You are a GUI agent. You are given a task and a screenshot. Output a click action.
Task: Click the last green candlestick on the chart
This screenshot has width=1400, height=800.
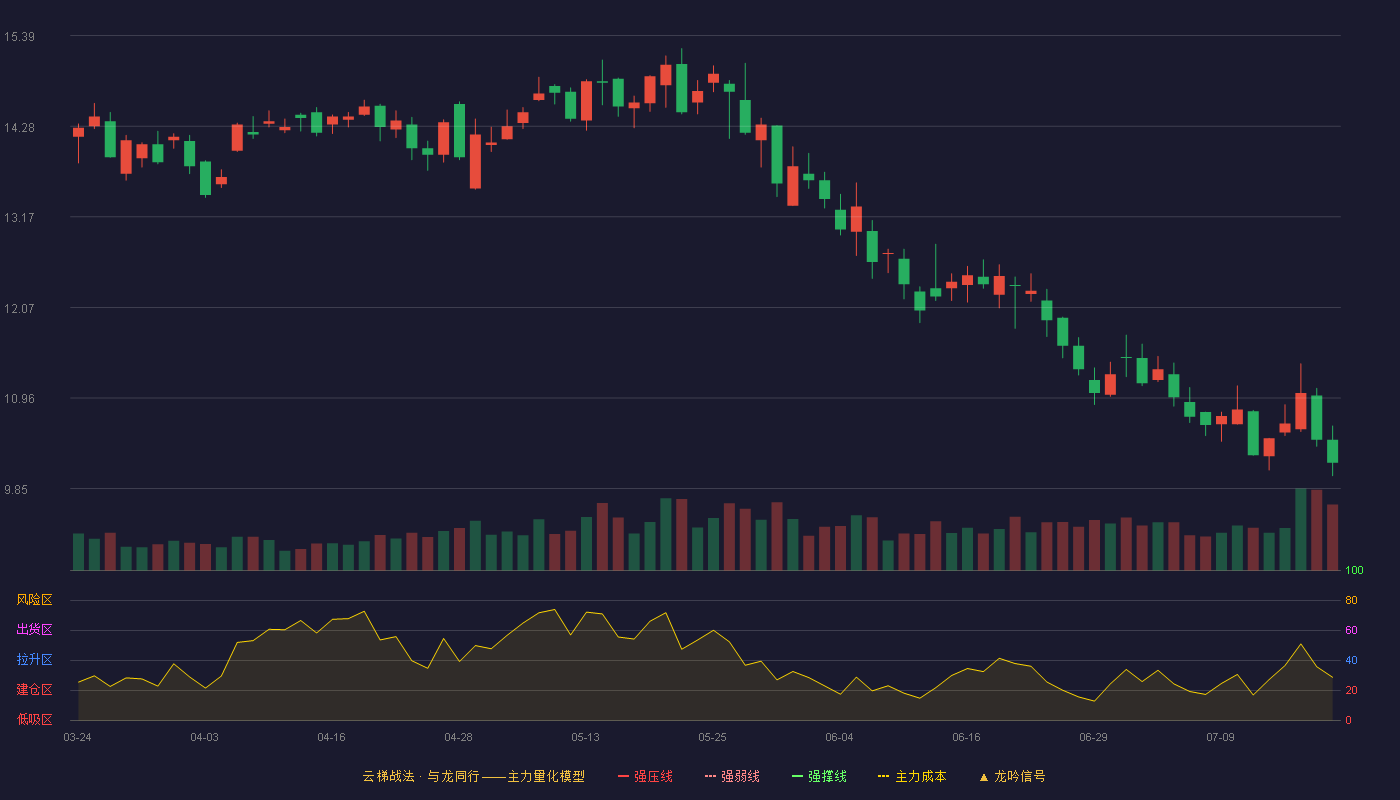[x=1332, y=451]
